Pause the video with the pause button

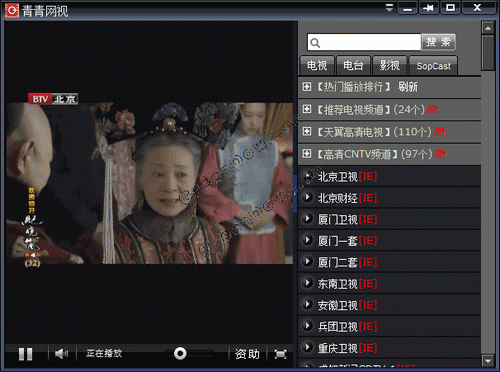click(26, 354)
